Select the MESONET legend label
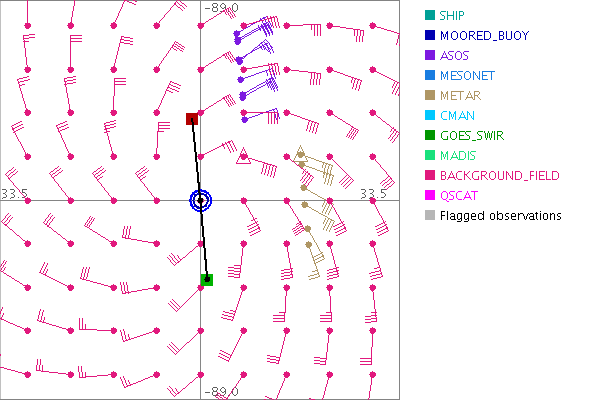This screenshot has width=600, height=400. [x=468, y=75]
